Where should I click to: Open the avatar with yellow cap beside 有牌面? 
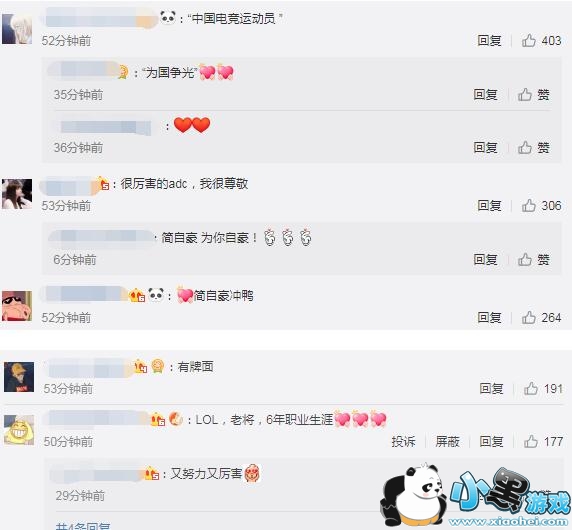(x=19, y=377)
